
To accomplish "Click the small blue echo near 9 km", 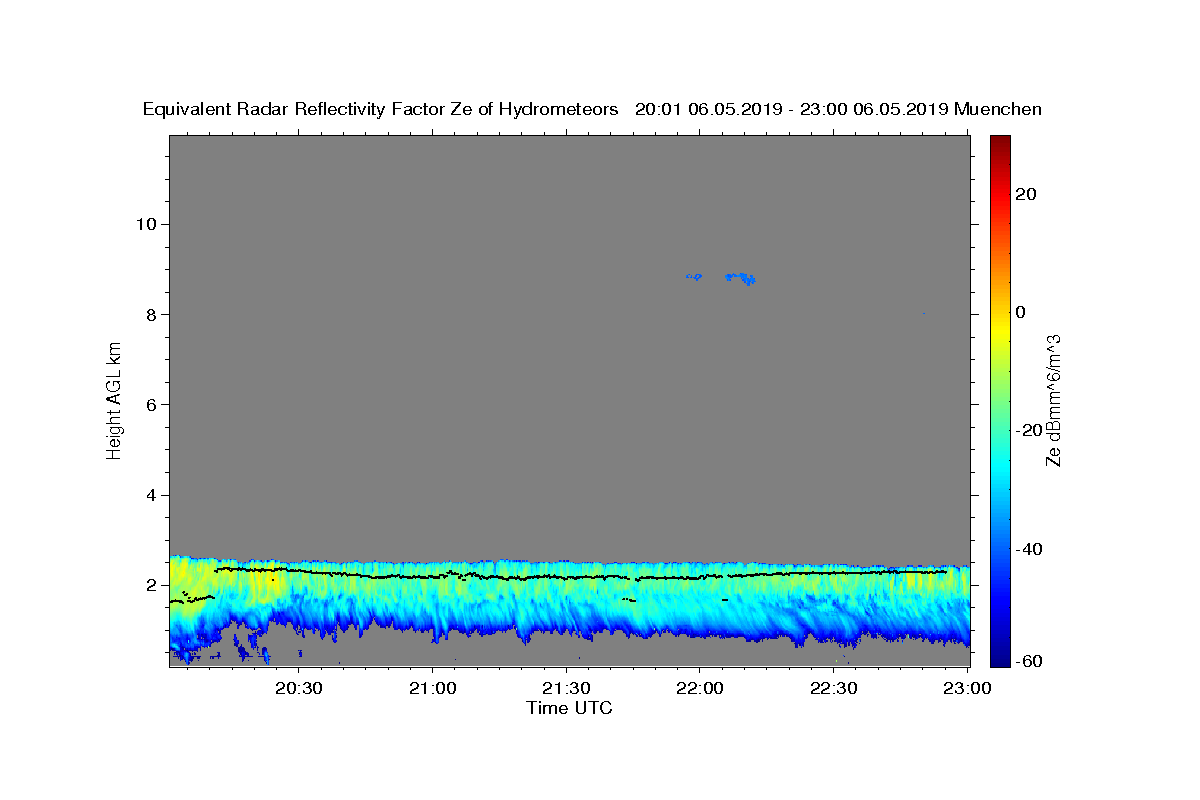I will coord(740,277).
